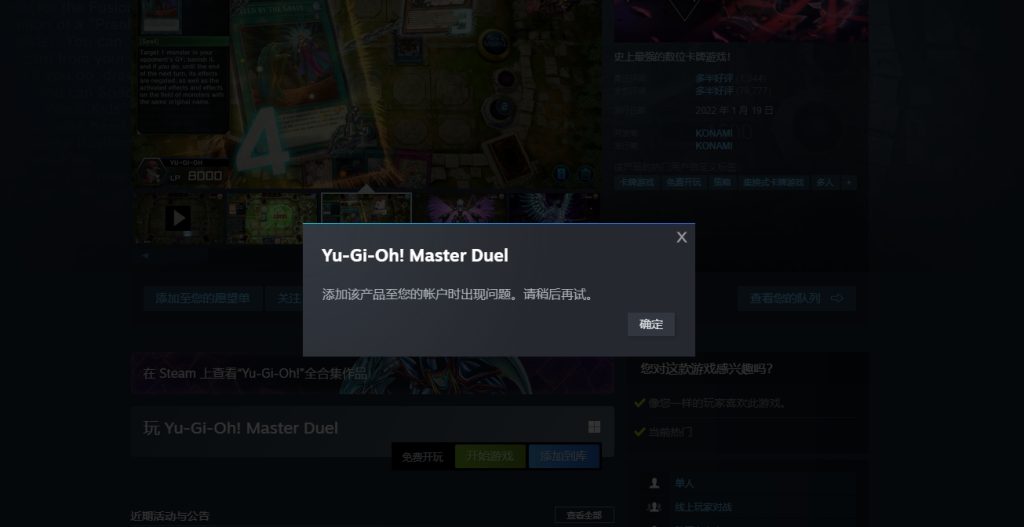Click 添加至您的愿望单 wishlist button
1024x527 pixels.
coord(202,298)
